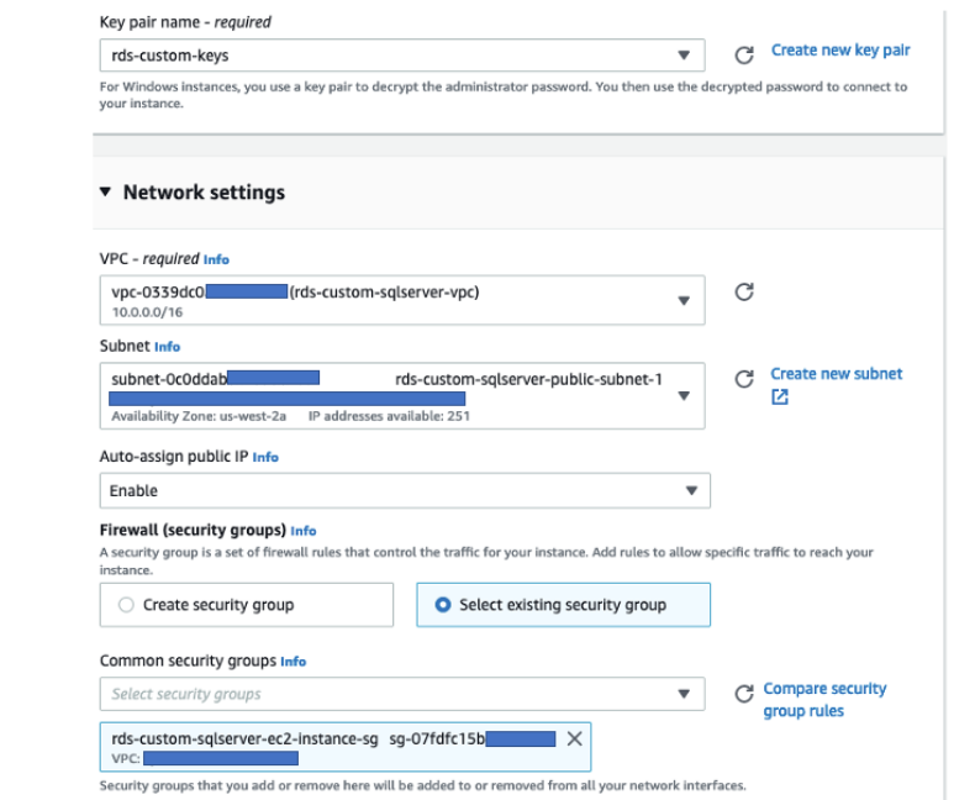Viewport: 977px width, 800px height.
Task: Open Firewall security groups Info link
Action: coord(303,531)
